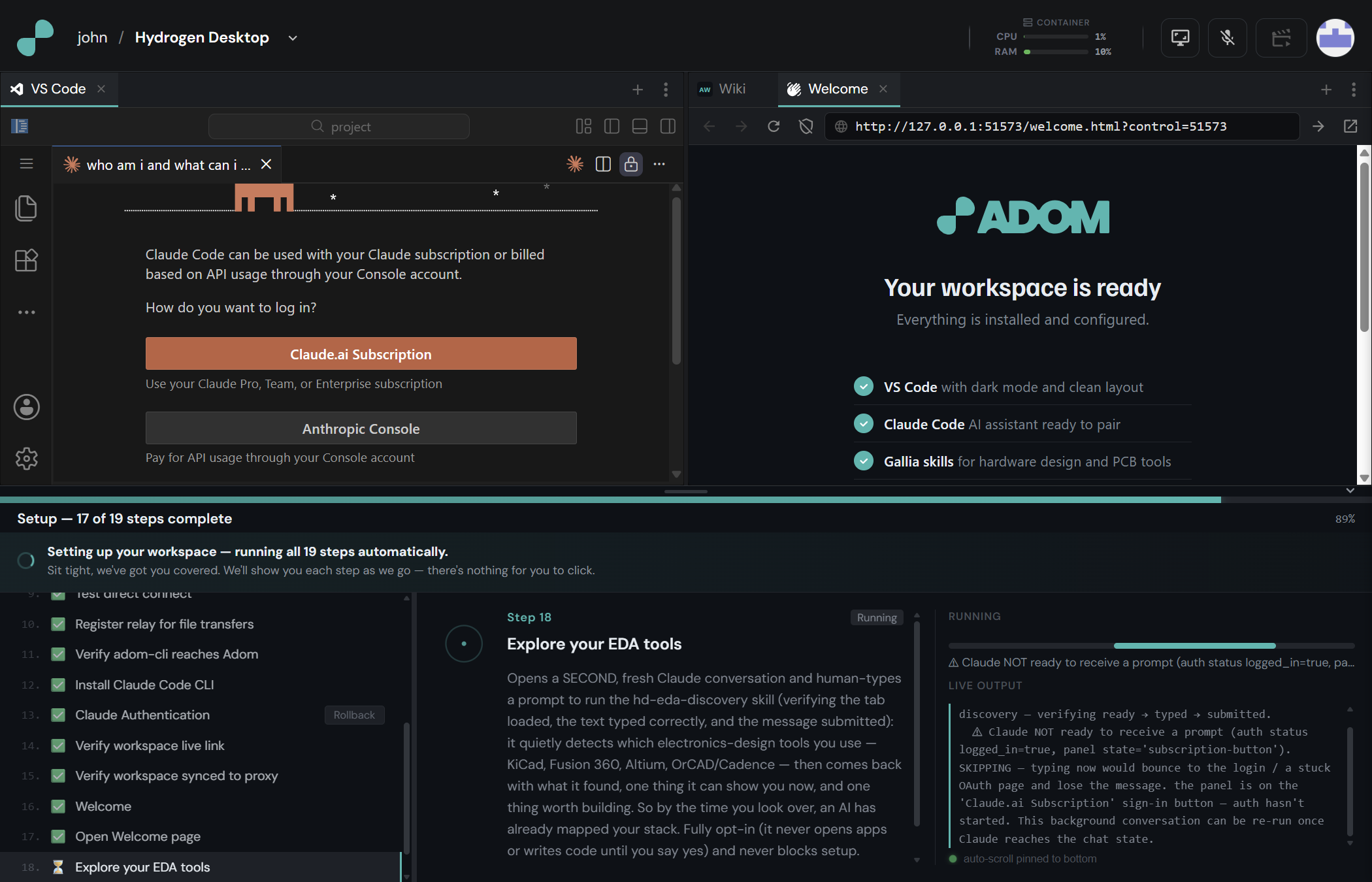Image resolution: width=1372 pixels, height=882 pixels.
Task: Click the Claude panel vertical scrollbar
Action: tap(676, 281)
